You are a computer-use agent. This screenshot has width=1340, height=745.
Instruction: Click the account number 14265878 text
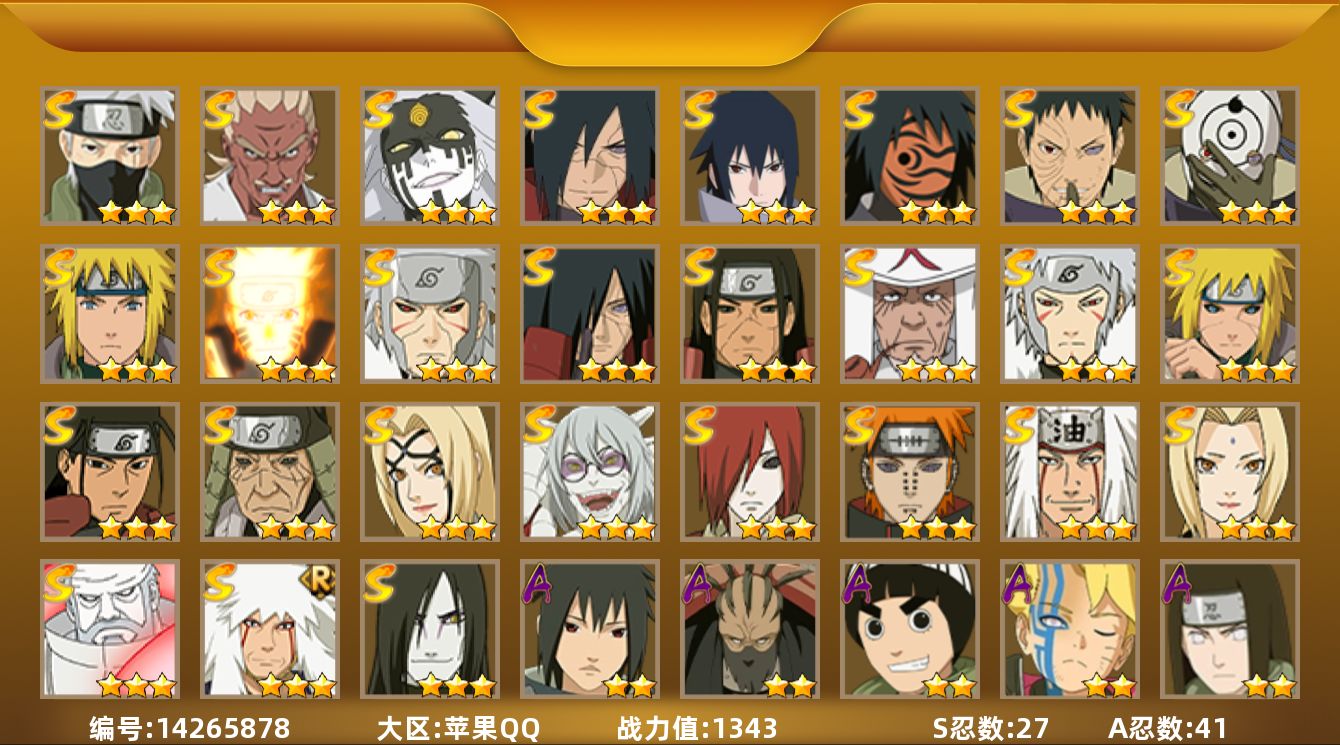(221, 728)
